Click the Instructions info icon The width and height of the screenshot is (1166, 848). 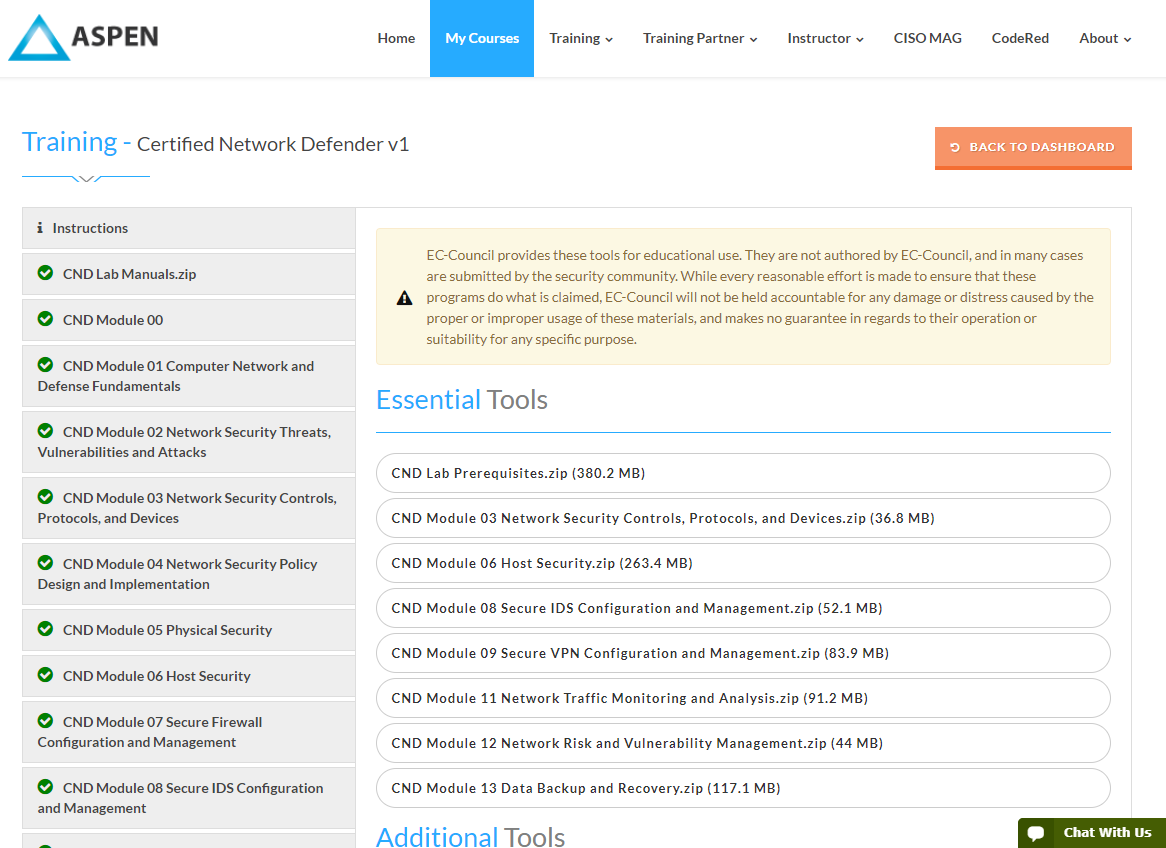point(40,228)
